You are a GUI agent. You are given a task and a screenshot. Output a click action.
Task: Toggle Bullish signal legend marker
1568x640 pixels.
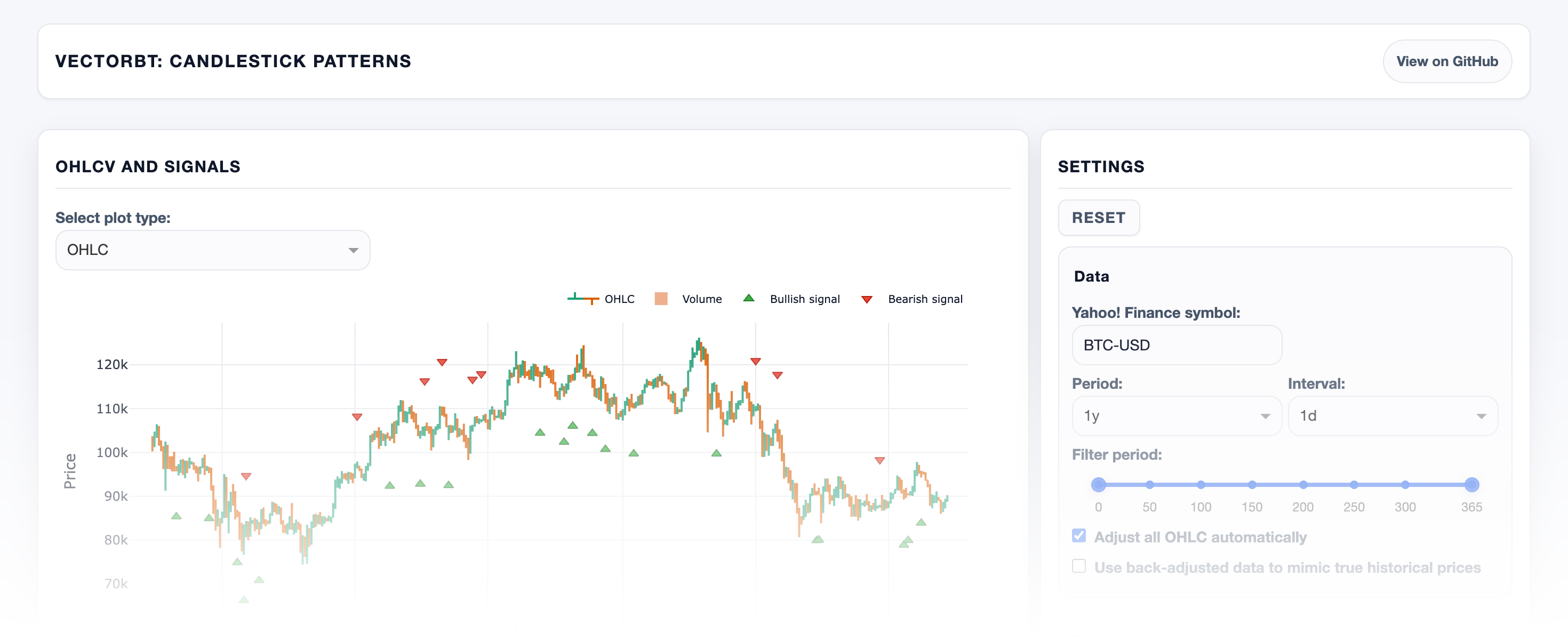coord(749,298)
